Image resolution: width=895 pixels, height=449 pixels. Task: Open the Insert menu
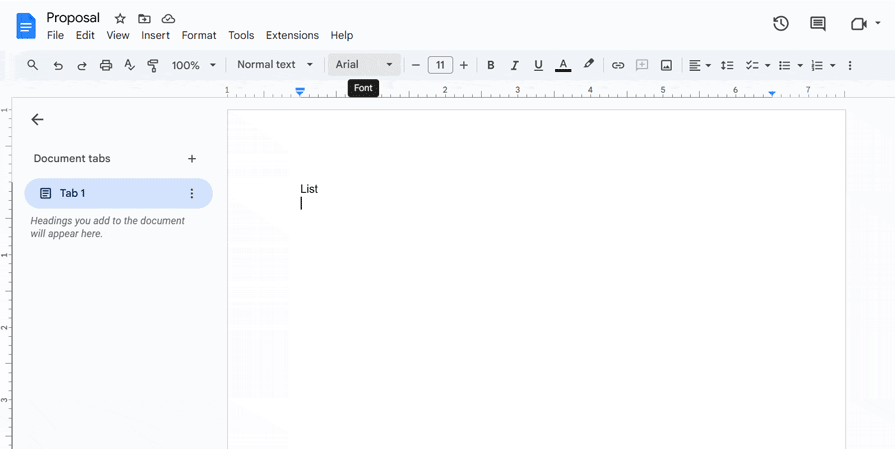coord(155,35)
